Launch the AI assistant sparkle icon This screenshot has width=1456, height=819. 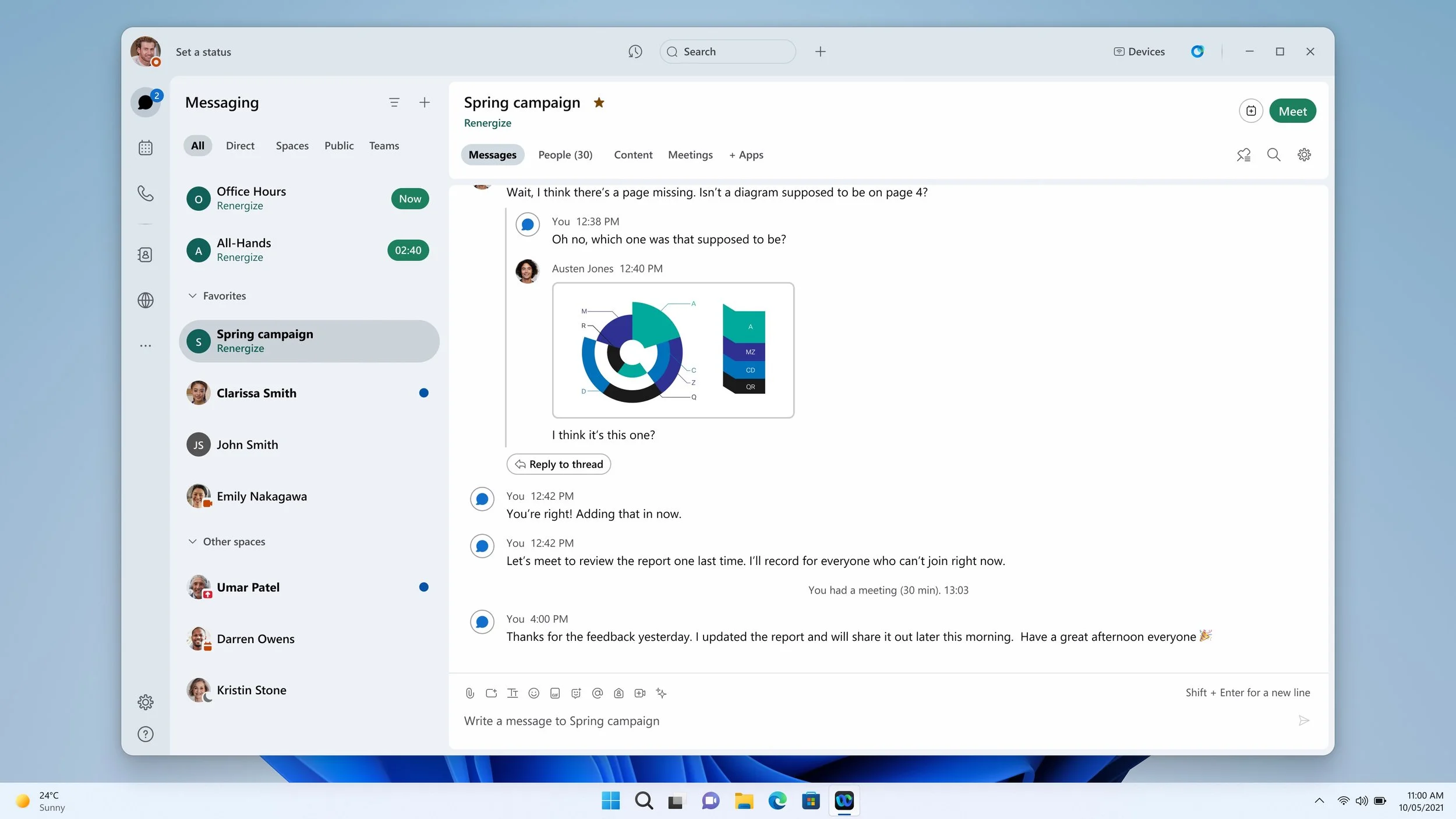coord(661,693)
